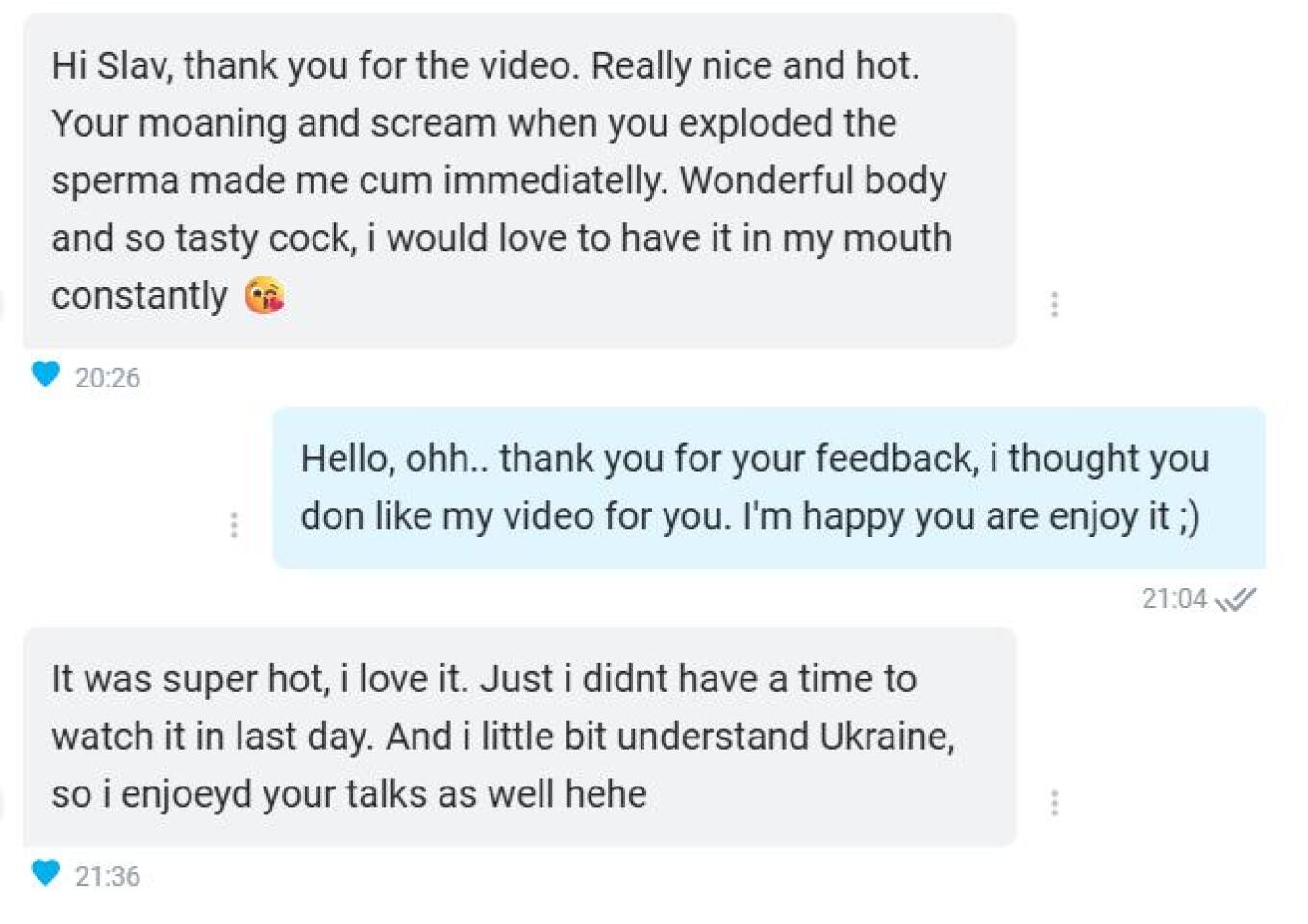Click the 21:04 timestamp on the sent message
1308x924 pixels.
1174,599
